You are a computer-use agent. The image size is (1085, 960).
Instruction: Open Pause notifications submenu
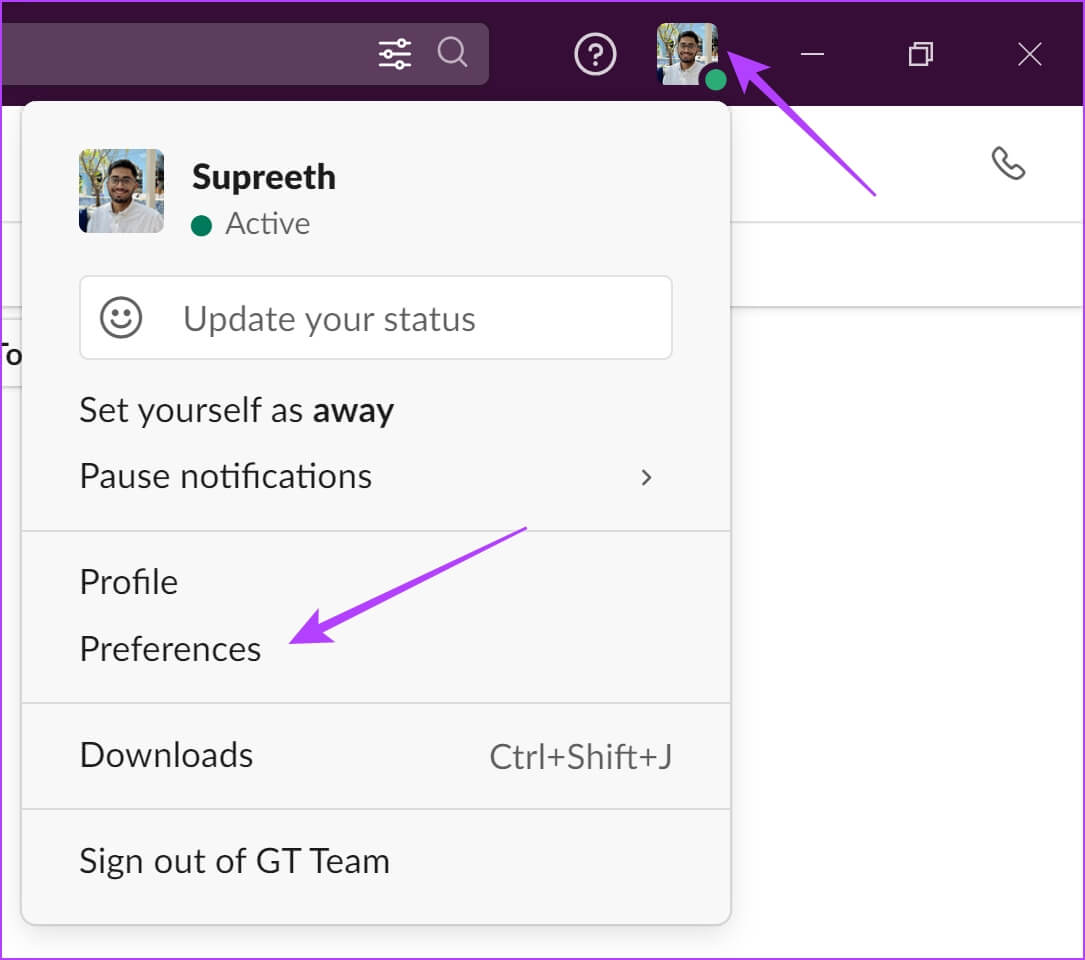pyautogui.click(x=376, y=477)
